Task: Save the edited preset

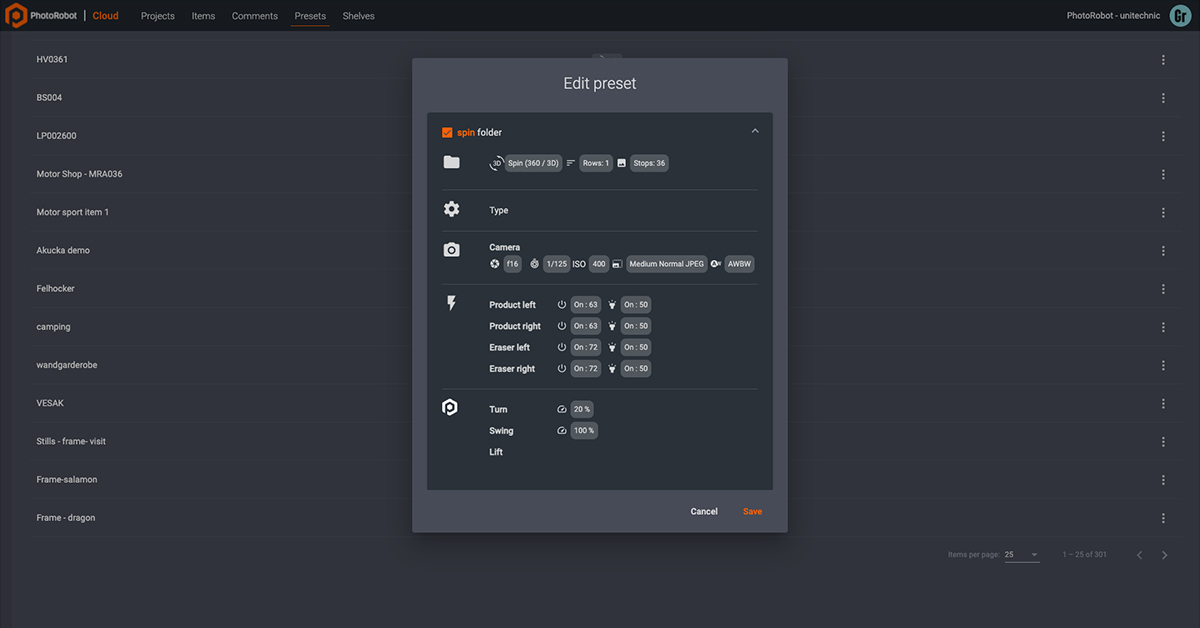Action: click(x=752, y=511)
